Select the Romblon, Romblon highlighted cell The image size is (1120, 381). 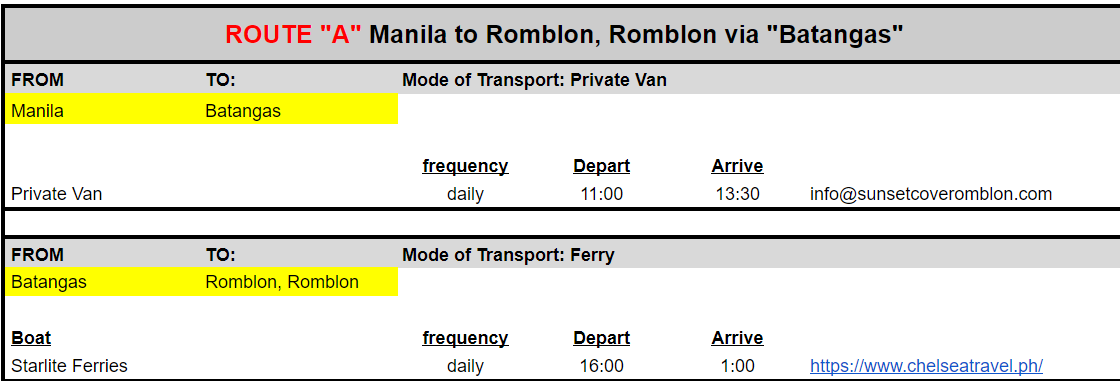pyautogui.click(x=299, y=282)
